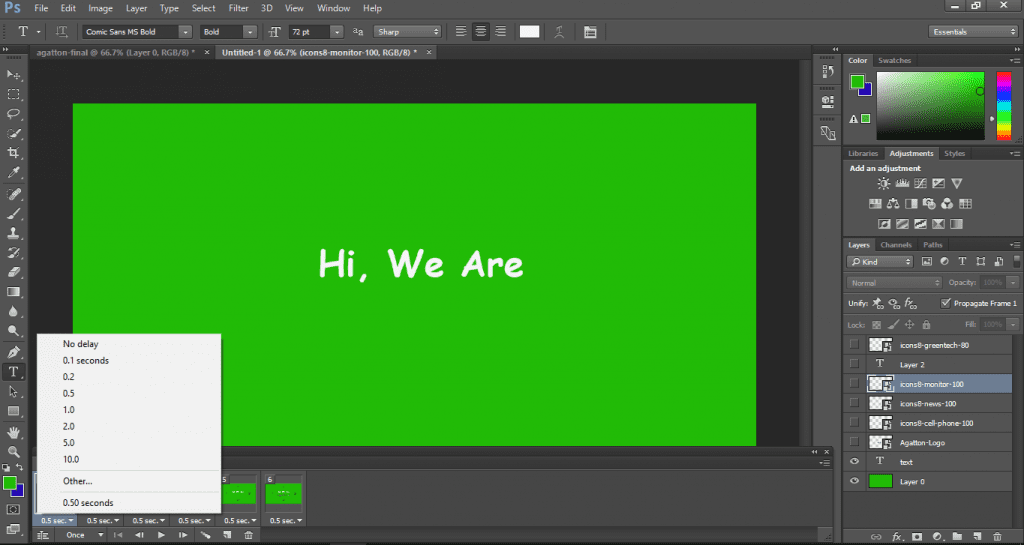Select the Eyedropper tool
Screen dimensions: 1024x545
14,173
